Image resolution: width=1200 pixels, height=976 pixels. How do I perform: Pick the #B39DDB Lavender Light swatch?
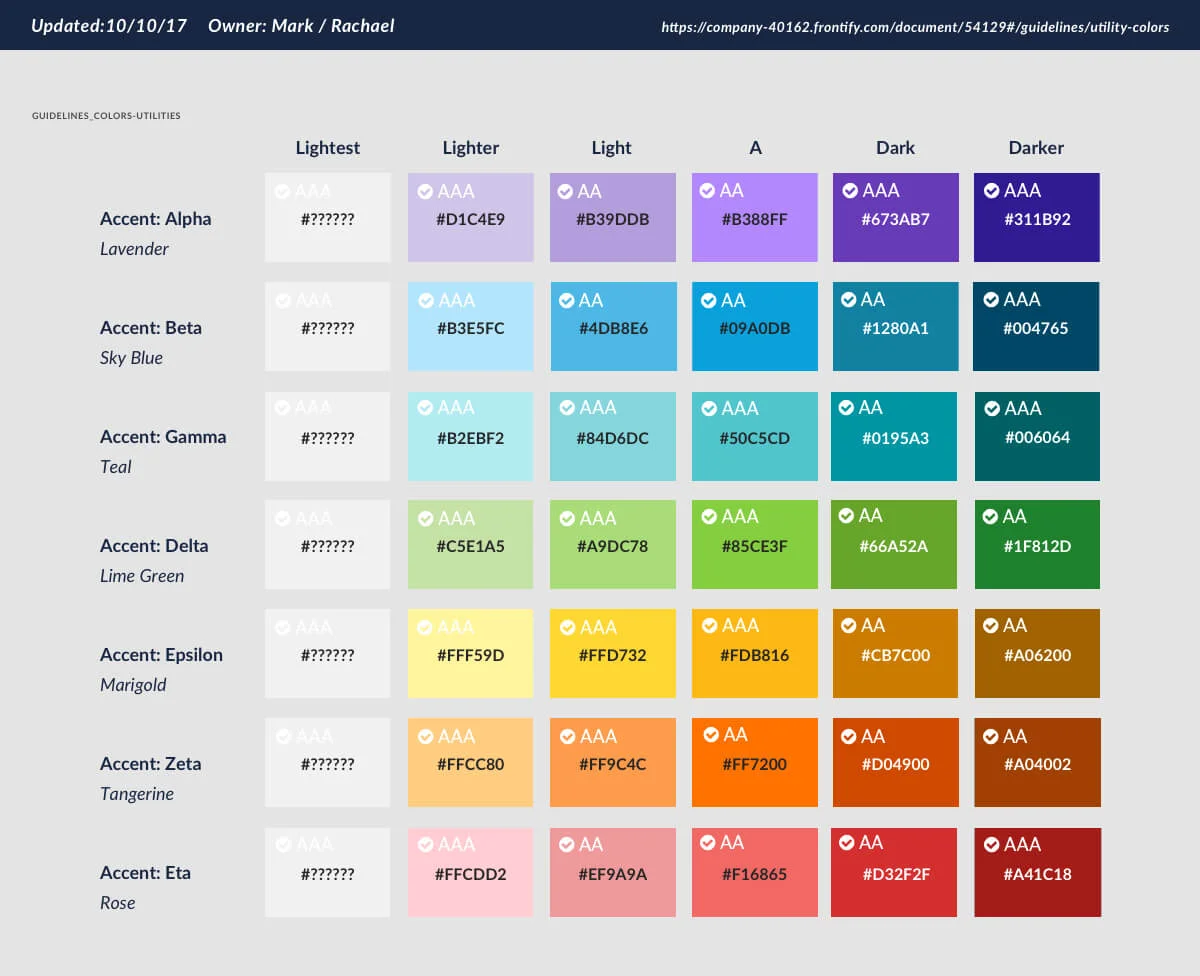click(613, 217)
